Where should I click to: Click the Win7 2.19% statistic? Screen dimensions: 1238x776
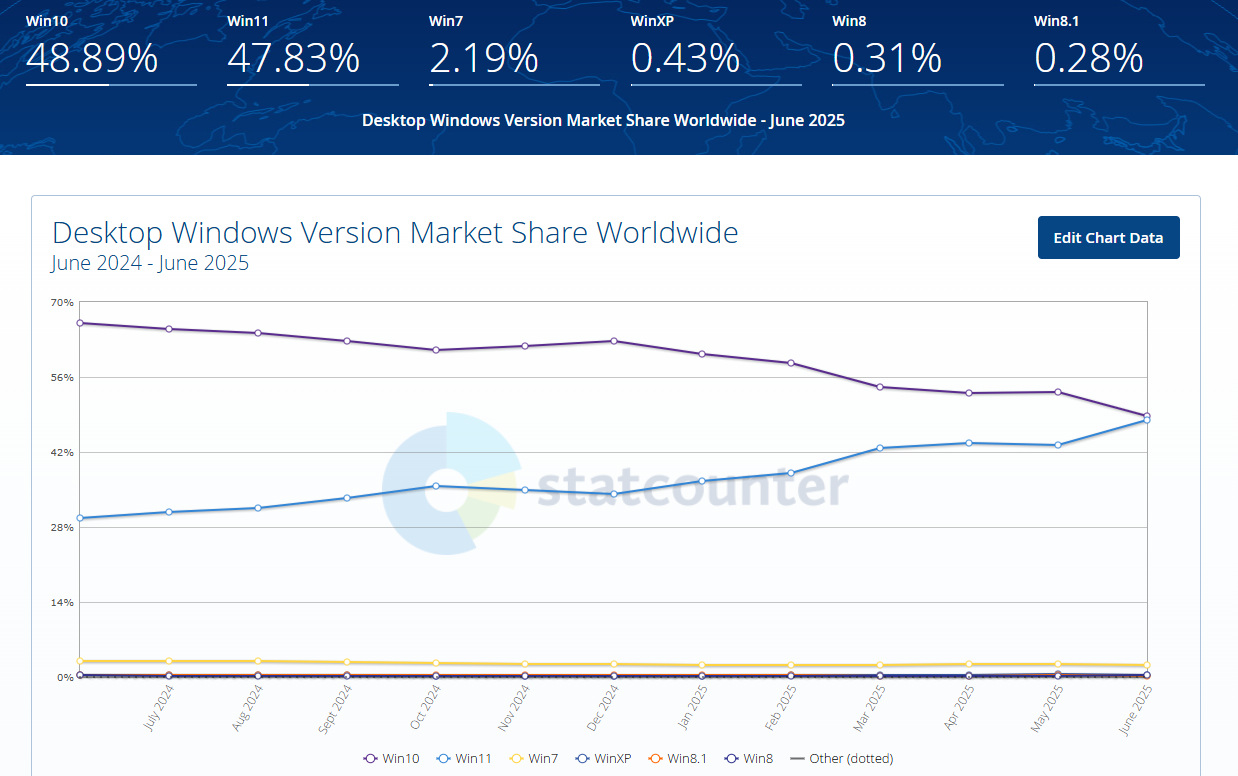pos(484,58)
